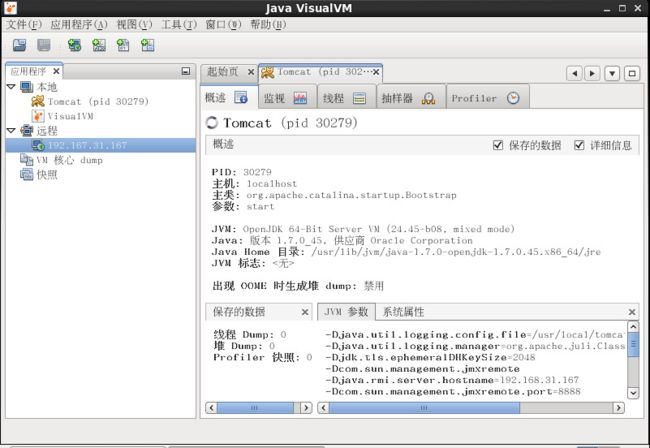Viewport: 650px width, 448px height.
Task: Open the 视图(V) menu
Action: pos(134,24)
